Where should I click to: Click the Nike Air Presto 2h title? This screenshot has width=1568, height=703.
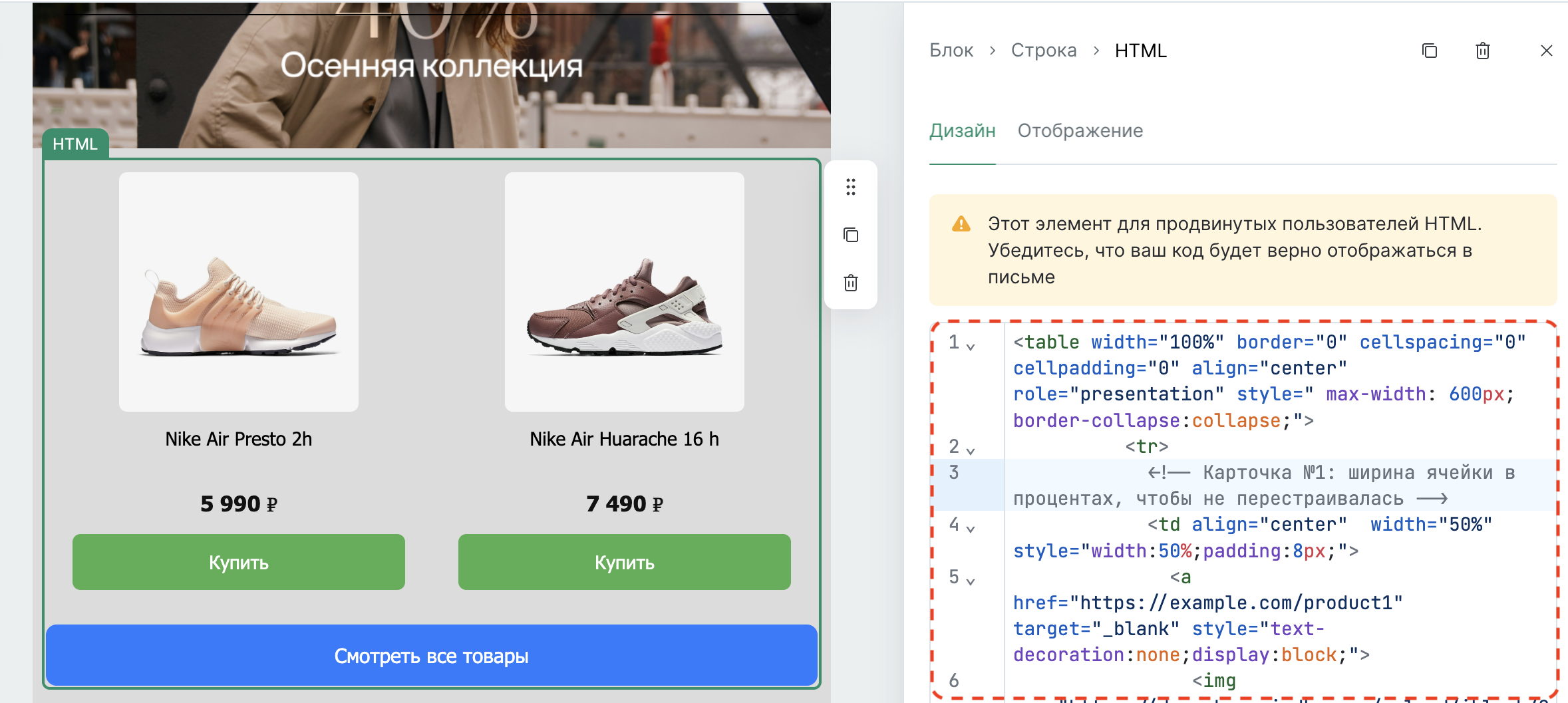click(239, 439)
